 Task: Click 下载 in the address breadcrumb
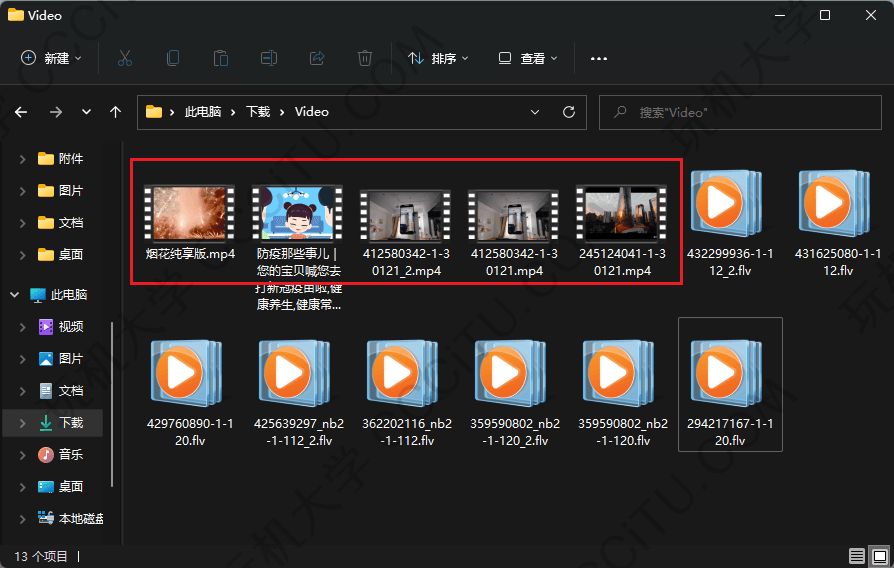(258, 112)
